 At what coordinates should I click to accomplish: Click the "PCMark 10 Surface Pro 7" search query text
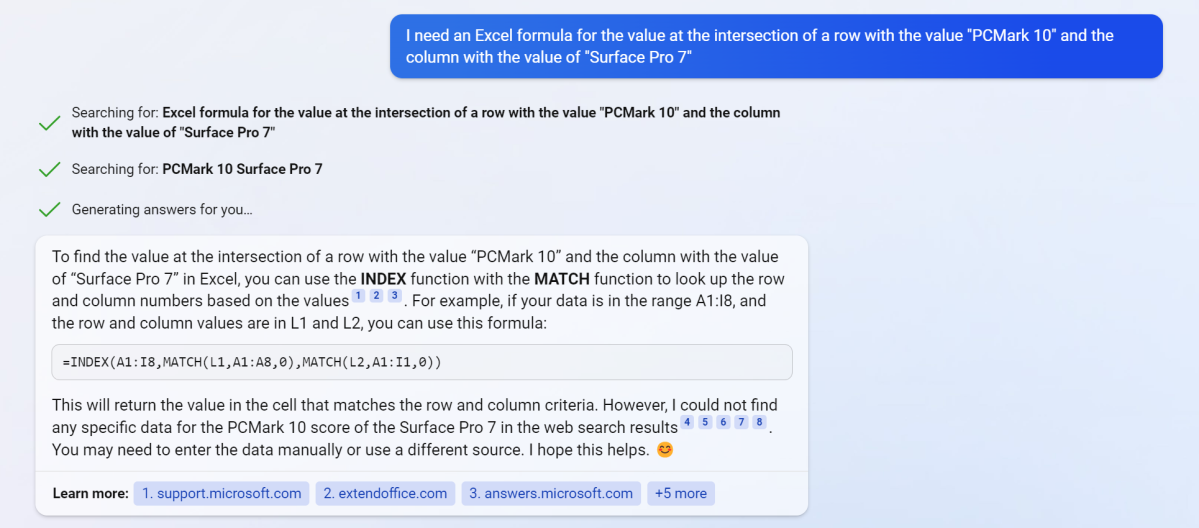[242, 169]
